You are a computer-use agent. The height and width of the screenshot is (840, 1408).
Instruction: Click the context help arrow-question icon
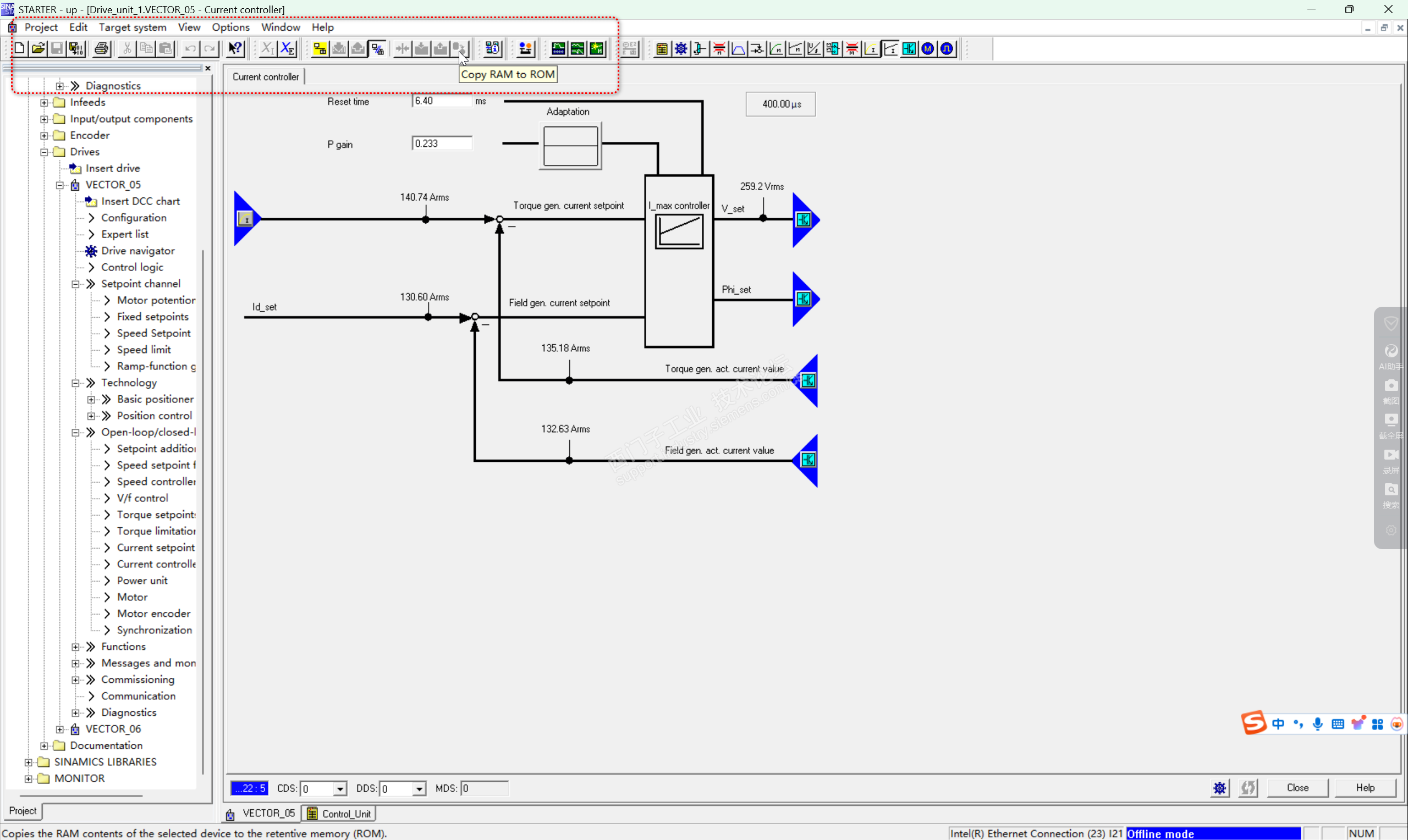[235, 49]
